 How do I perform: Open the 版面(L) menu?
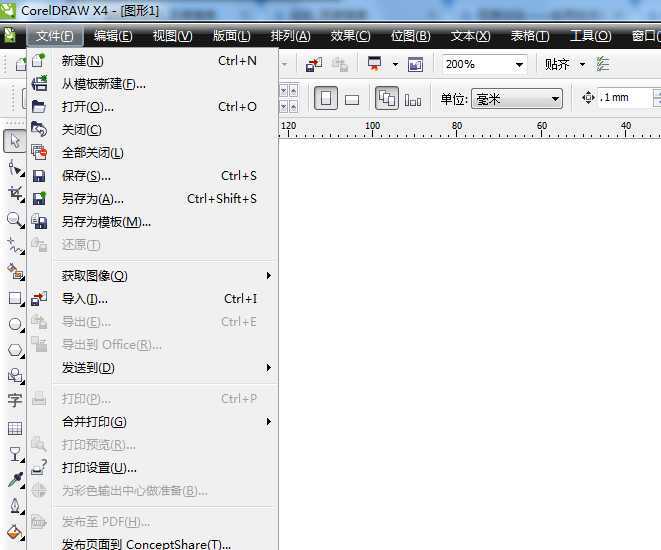pyautogui.click(x=231, y=36)
